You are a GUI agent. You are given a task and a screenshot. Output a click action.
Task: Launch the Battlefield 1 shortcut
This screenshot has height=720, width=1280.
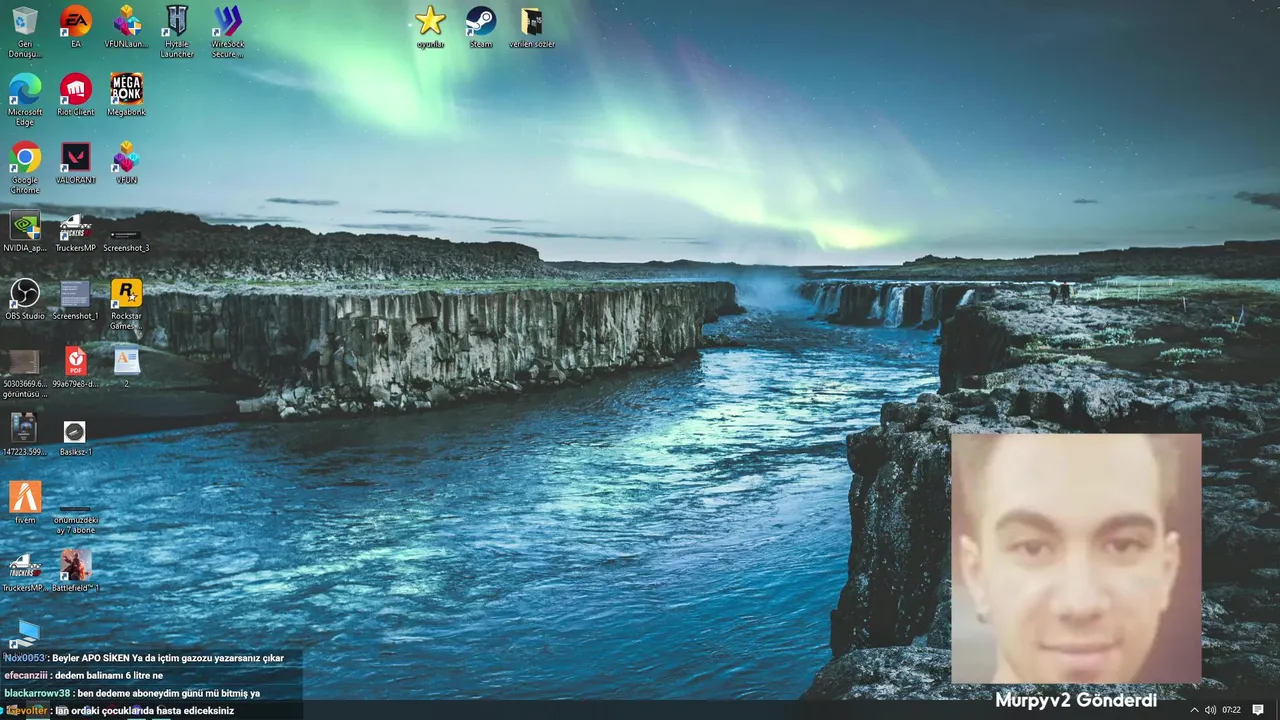(76, 571)
